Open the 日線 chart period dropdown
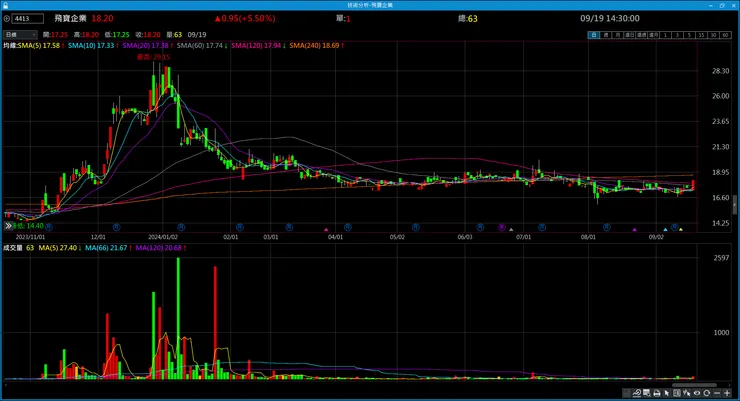The height and width of the screenshot is (401, 740). coord(20,34)
